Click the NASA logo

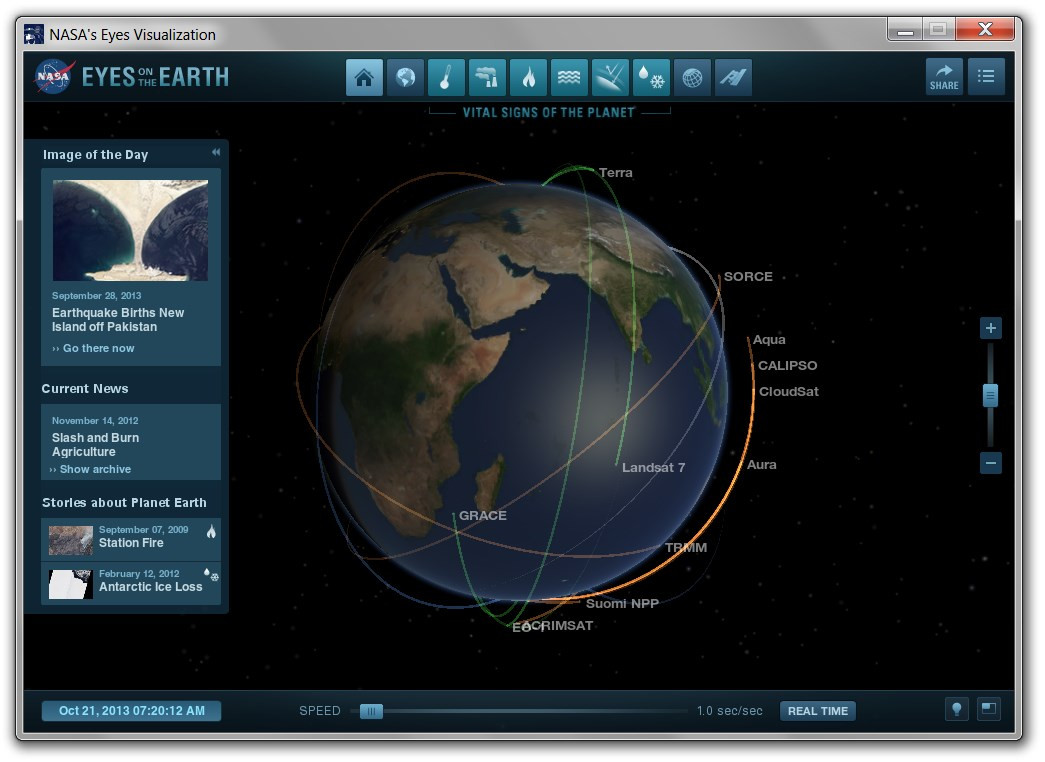55,77
